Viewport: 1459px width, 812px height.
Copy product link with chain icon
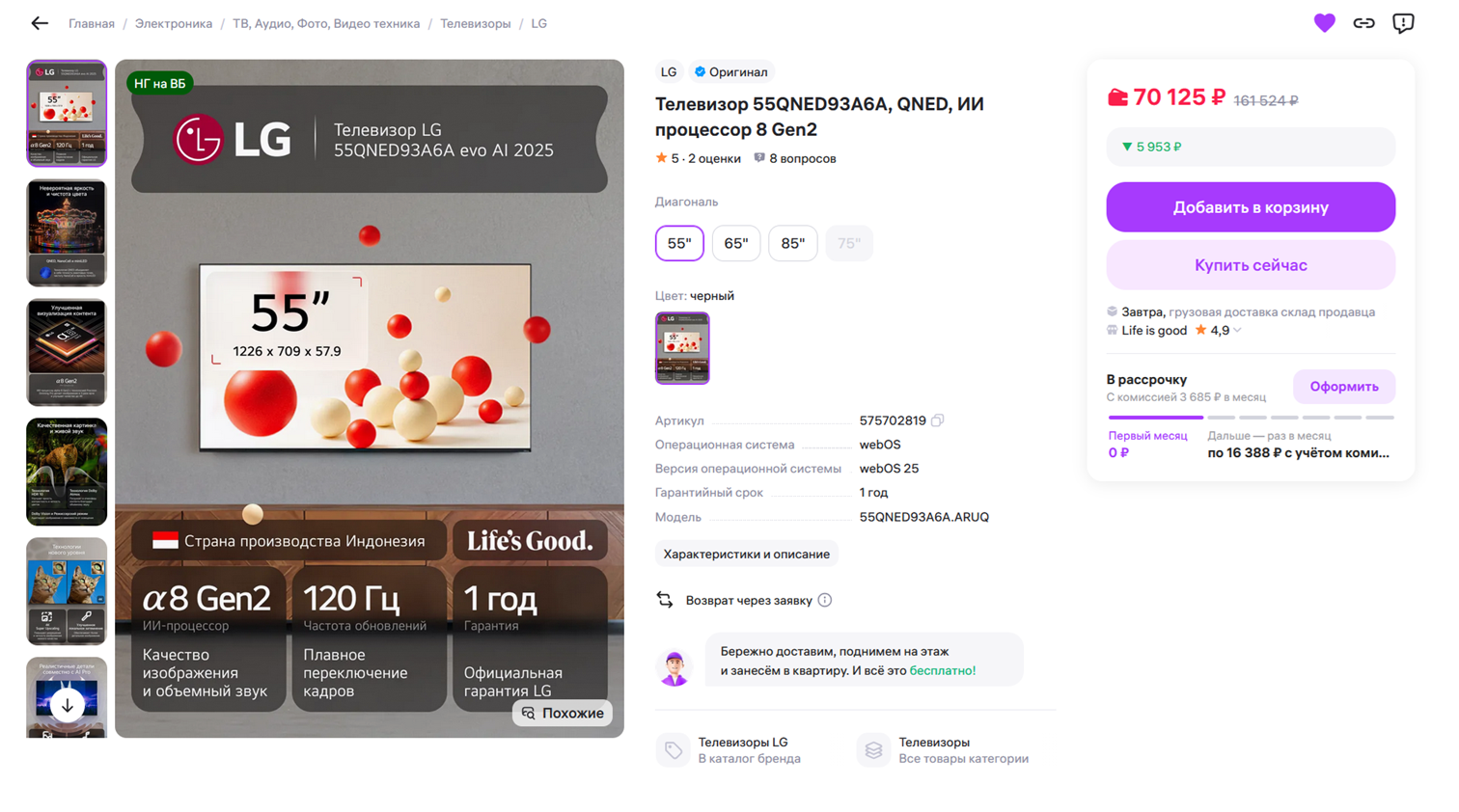coord(1363,23)
